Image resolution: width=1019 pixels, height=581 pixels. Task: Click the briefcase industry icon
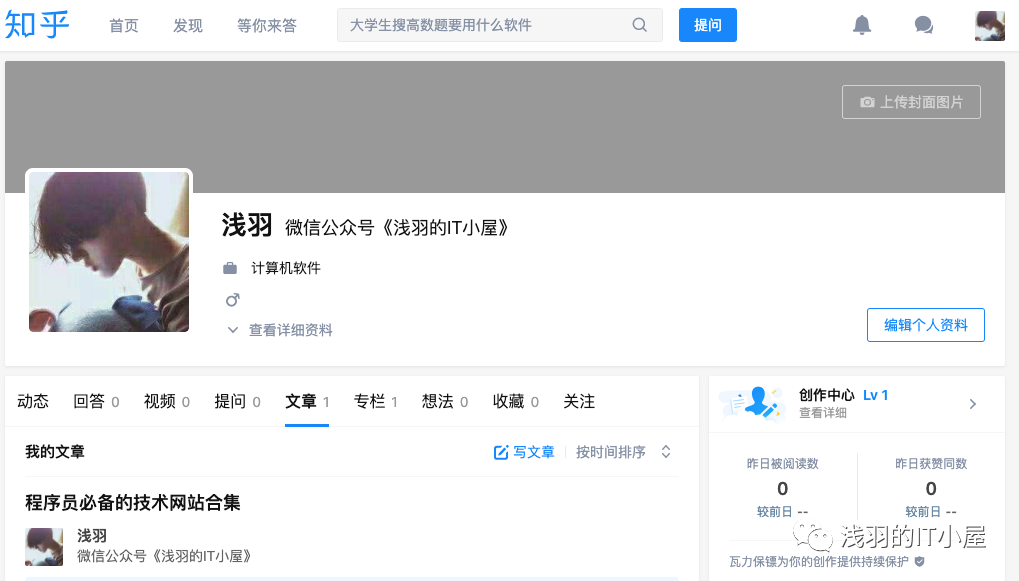[230, 268]
